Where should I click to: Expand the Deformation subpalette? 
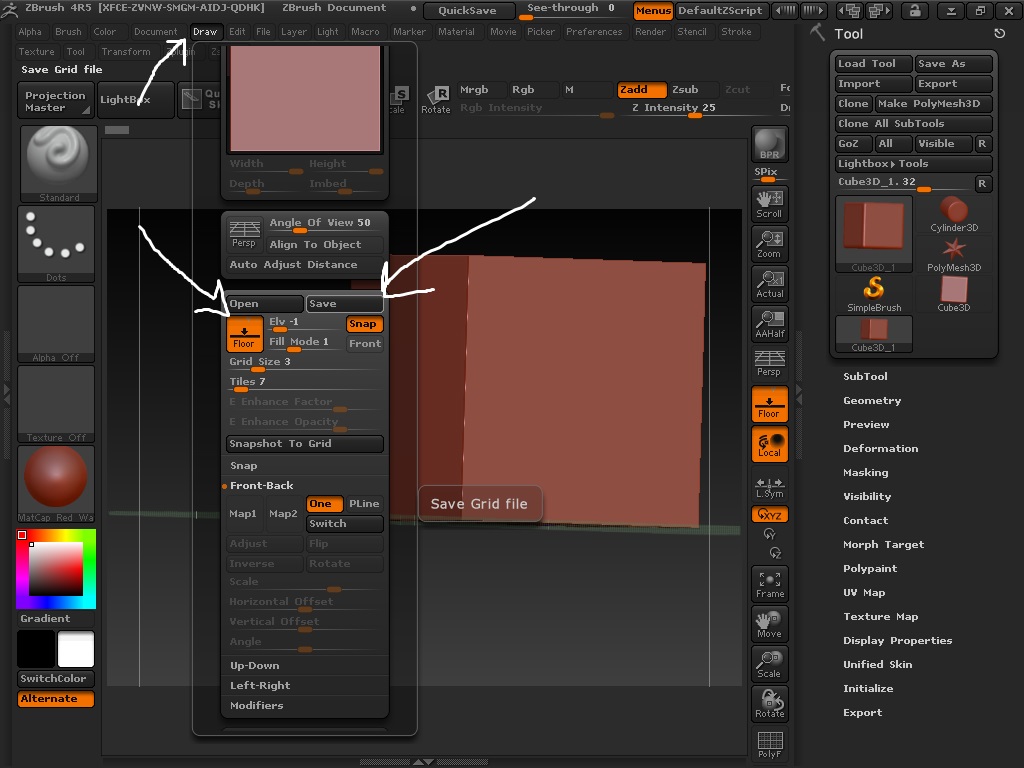point(880,448)
